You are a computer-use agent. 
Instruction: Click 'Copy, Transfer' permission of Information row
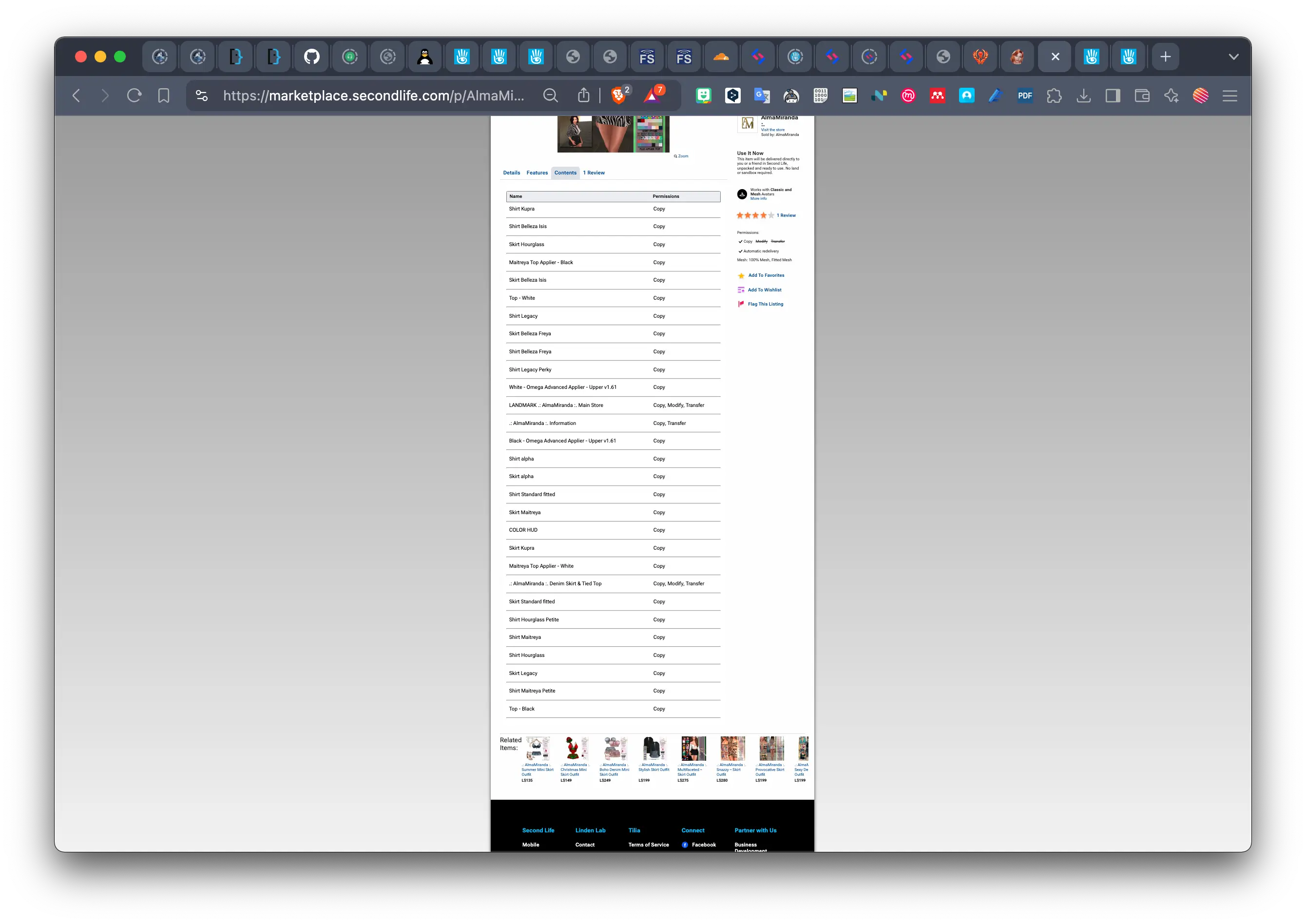tap(670, 423)
